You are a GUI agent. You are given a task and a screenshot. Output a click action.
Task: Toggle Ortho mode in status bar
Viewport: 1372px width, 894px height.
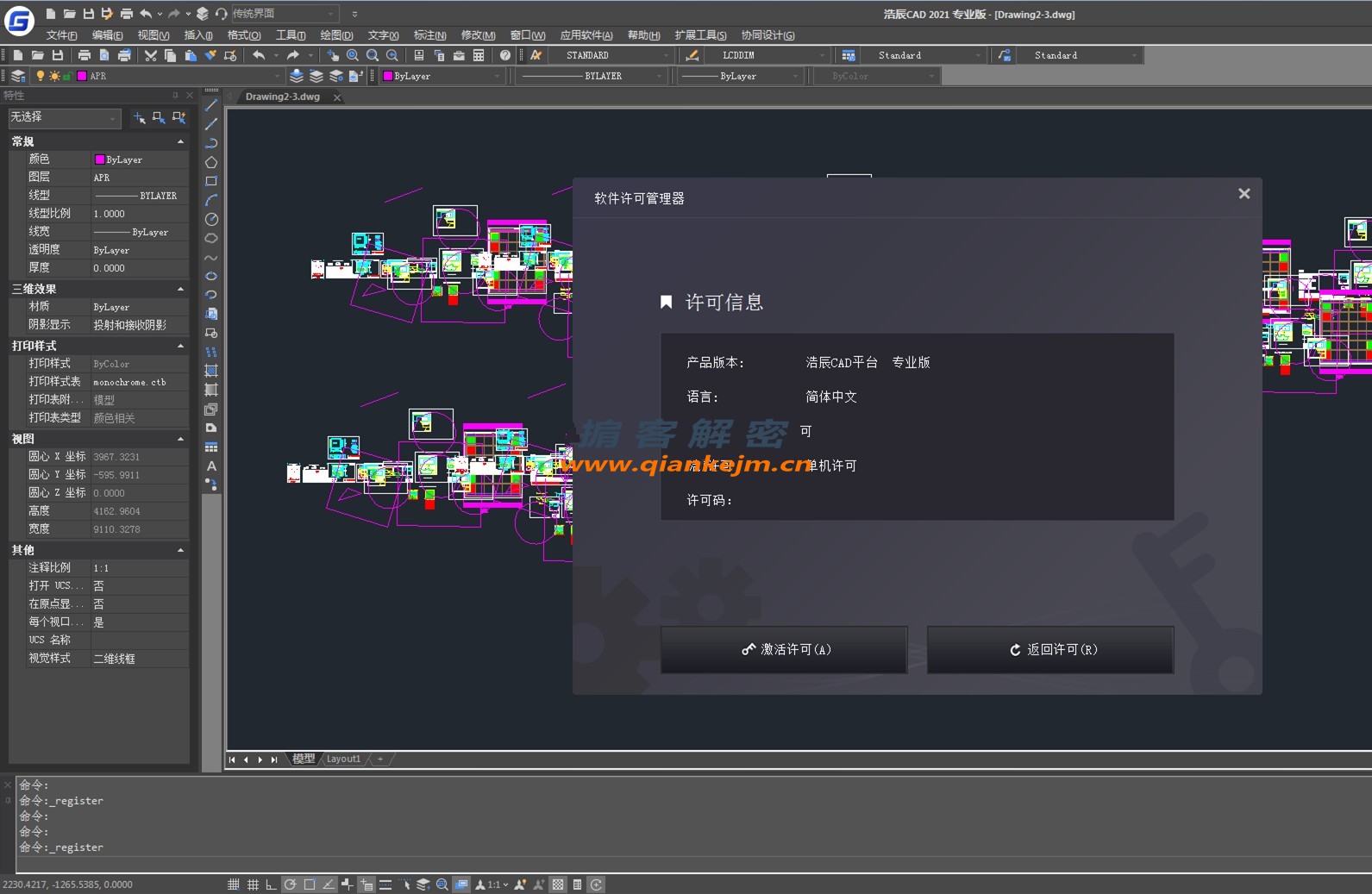tap(271, 885)
